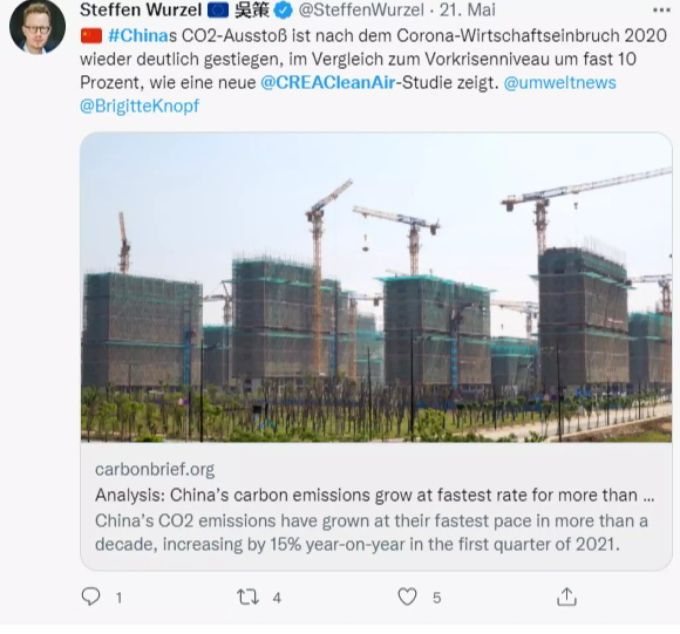680x634 pixels.
Task: Click the EU flag emoji in name
Action: (218, 10)
